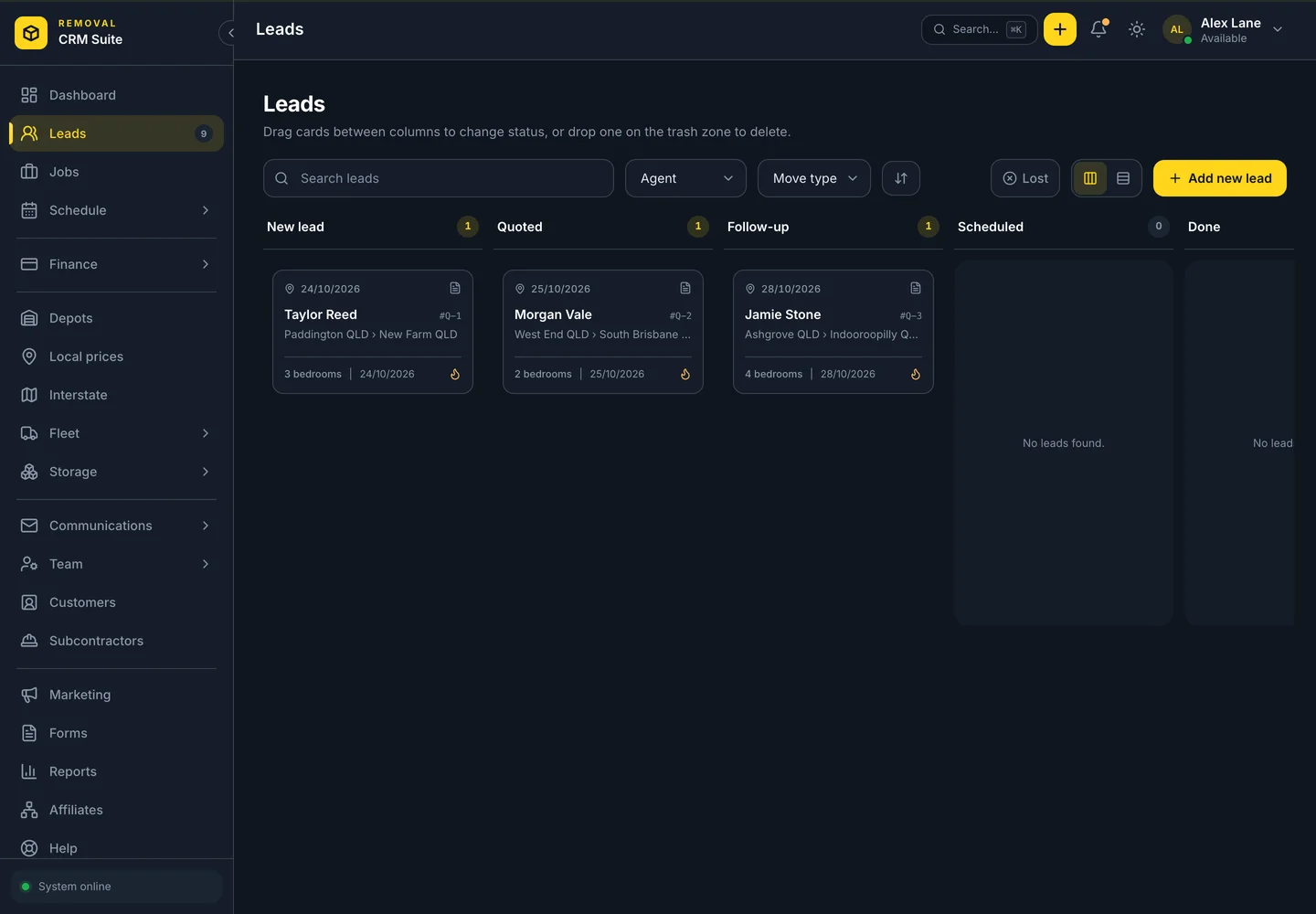Expand the Team submenu chevron
1316x914 pixels.
pos(206,564)
